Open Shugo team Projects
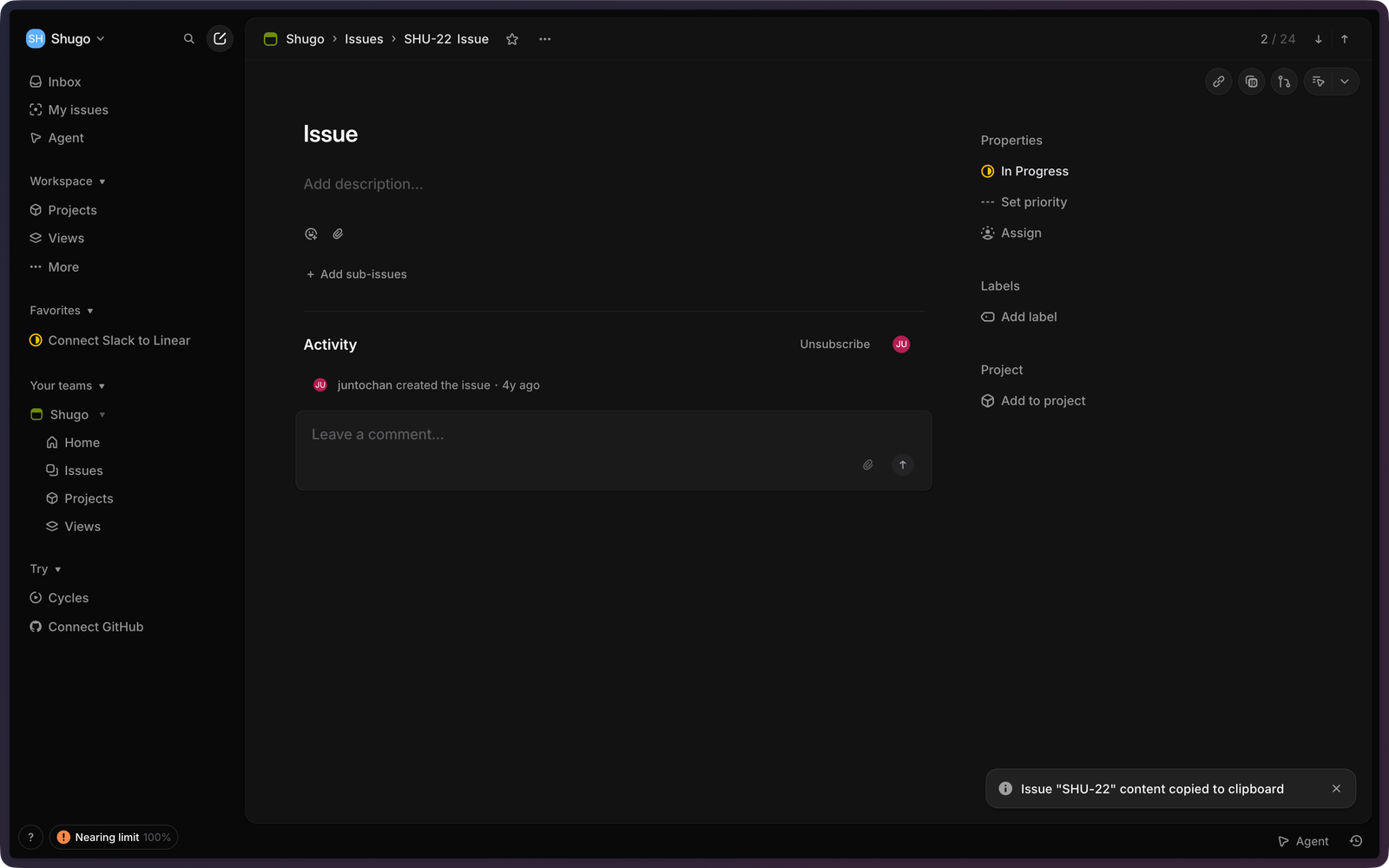This screenshot has width=1389, height=868. tap(80, 498)
